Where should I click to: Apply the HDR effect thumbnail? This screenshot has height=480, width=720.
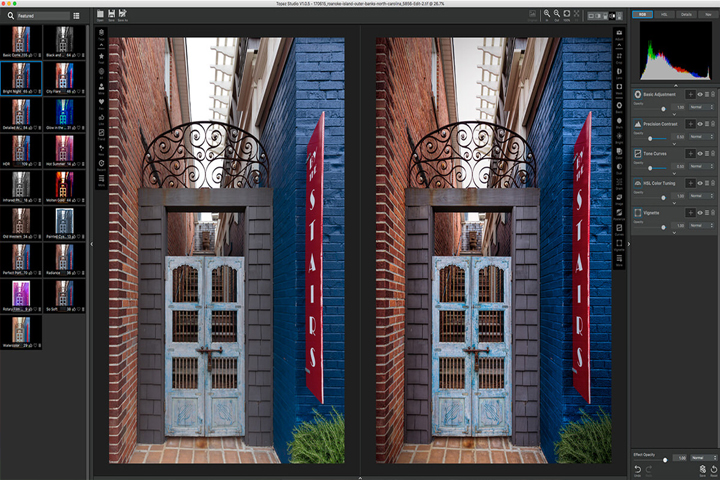point(21,151)
